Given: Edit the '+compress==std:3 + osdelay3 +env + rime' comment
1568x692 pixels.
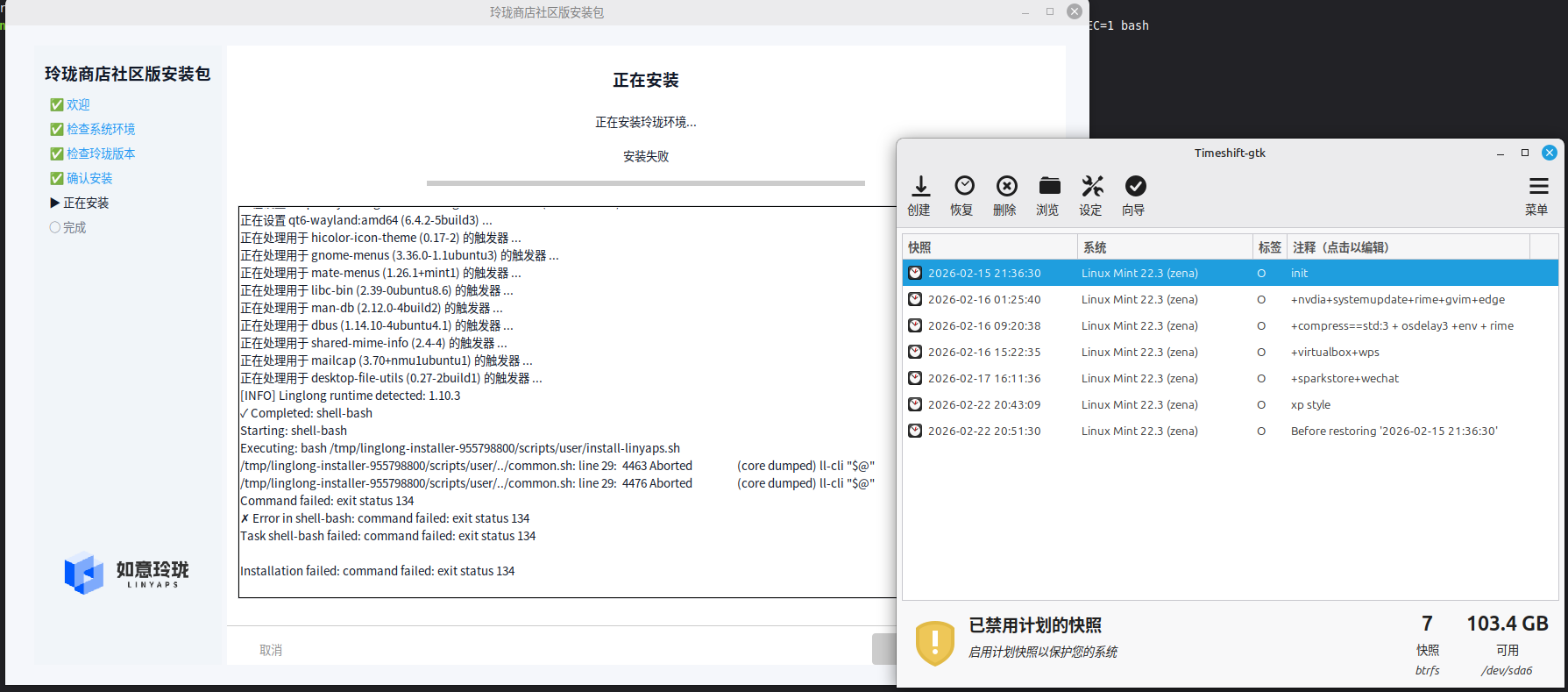Looking at the screenshot, I should 1402,325.
